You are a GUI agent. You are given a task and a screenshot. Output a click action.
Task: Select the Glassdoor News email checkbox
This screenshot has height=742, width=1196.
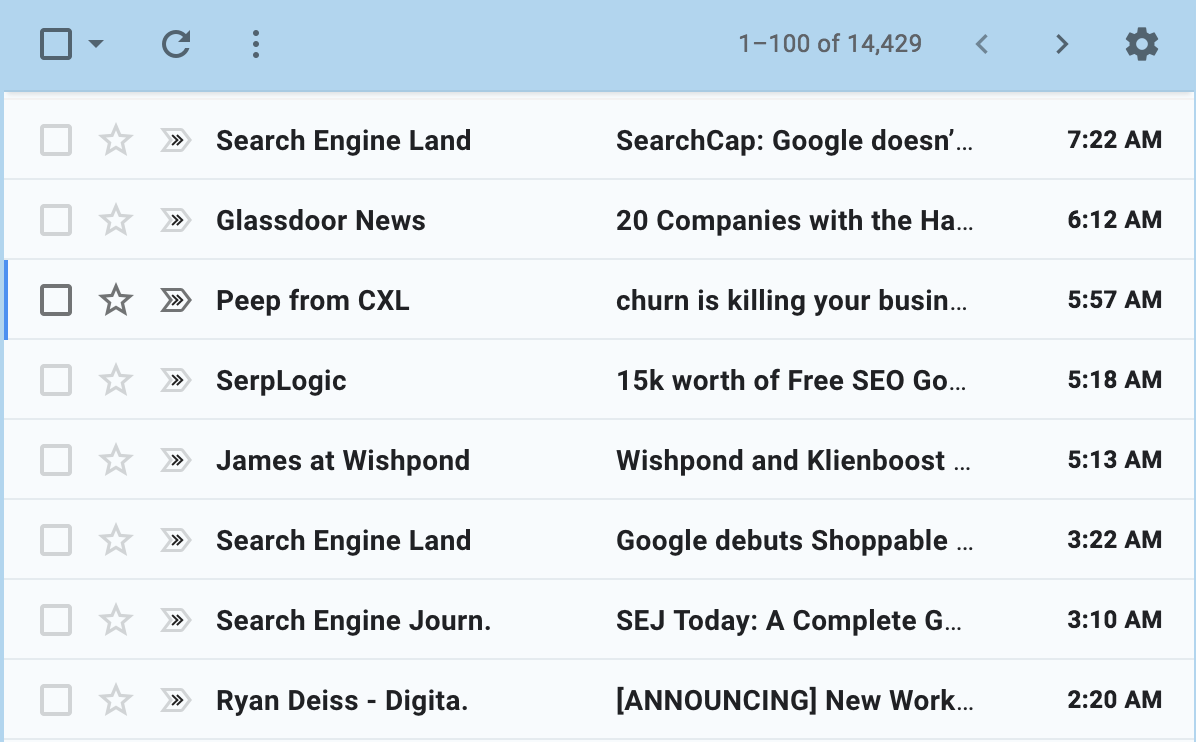(x=56, y=220)
